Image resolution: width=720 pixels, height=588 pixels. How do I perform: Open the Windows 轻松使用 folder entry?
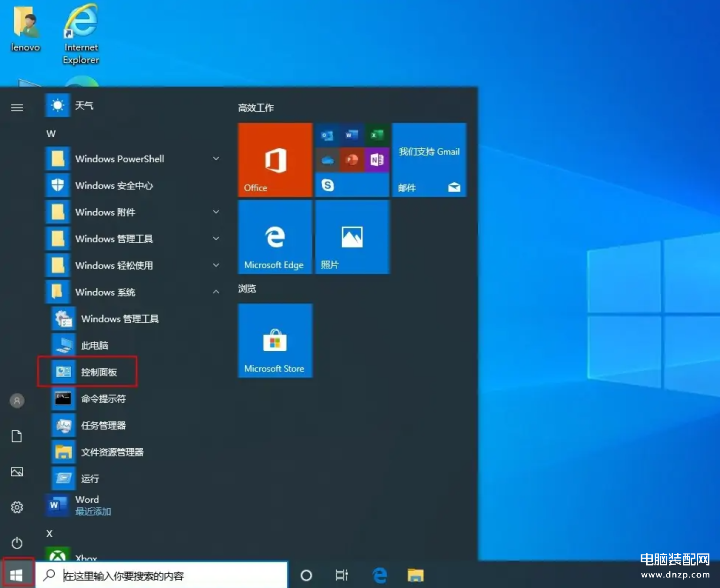pyautogui.click(x=133, y=265)
